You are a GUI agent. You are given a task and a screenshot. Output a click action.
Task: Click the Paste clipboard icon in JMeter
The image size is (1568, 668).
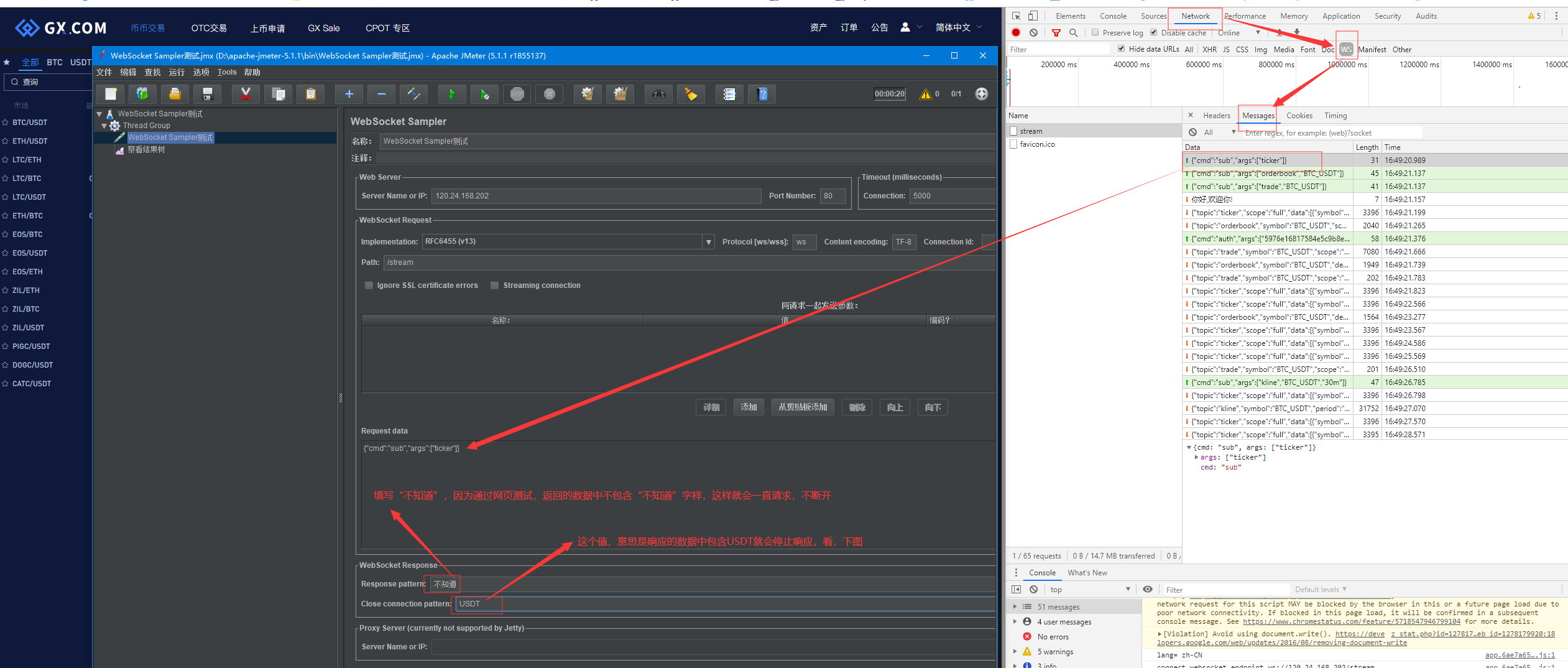point(311,94)
